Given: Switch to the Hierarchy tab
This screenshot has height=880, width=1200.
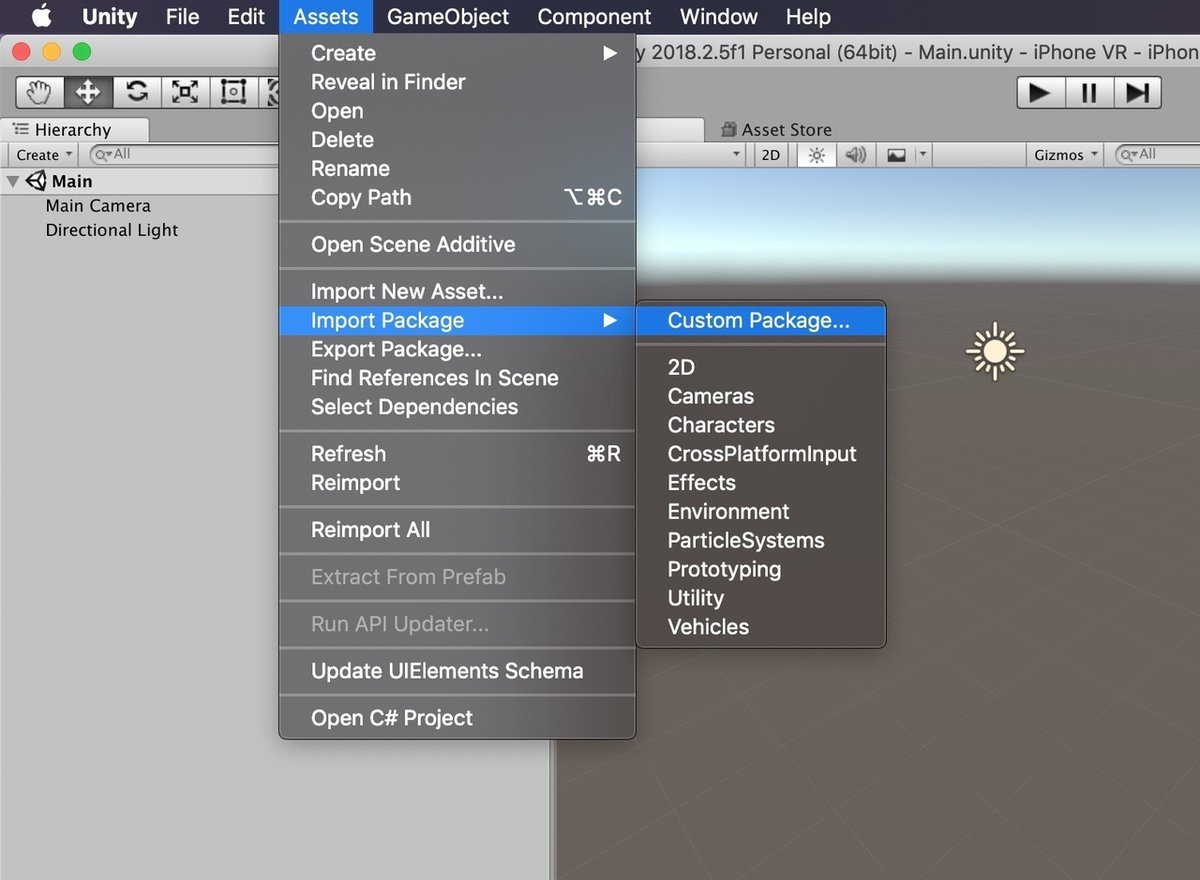Looking at the screenshot, I should coord(74,130).
